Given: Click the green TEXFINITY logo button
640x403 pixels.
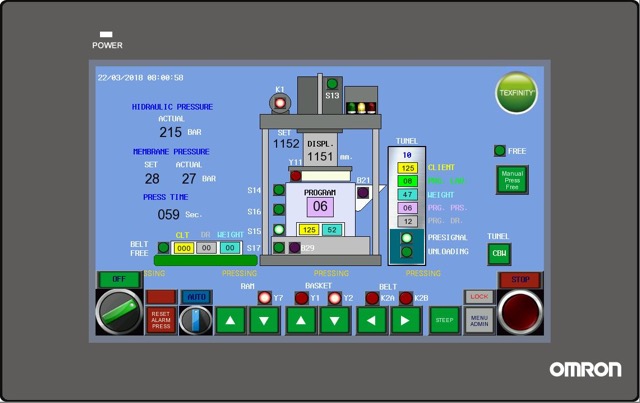Looking at the screenshot, I should (516, 93).
